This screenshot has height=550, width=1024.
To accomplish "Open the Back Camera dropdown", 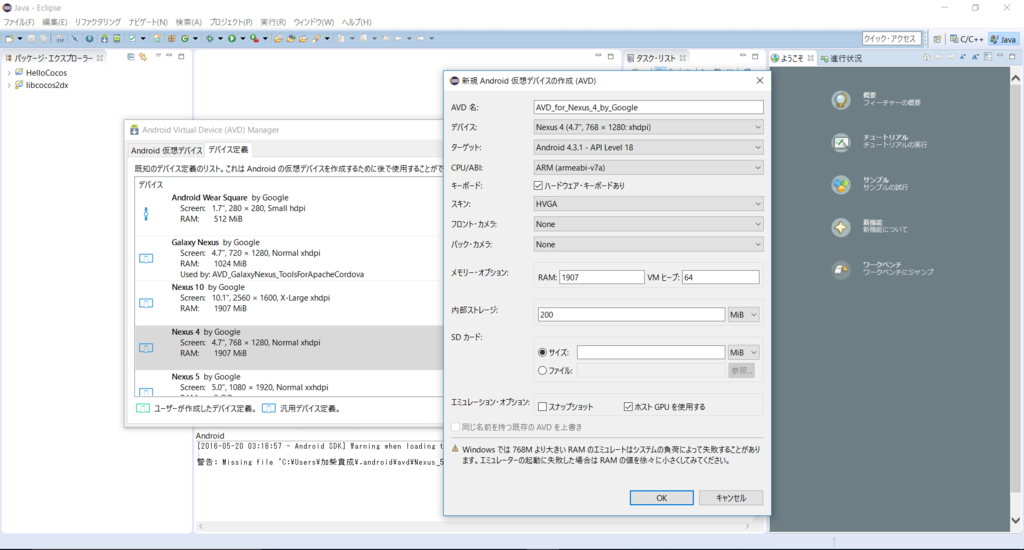I will 648,244.
